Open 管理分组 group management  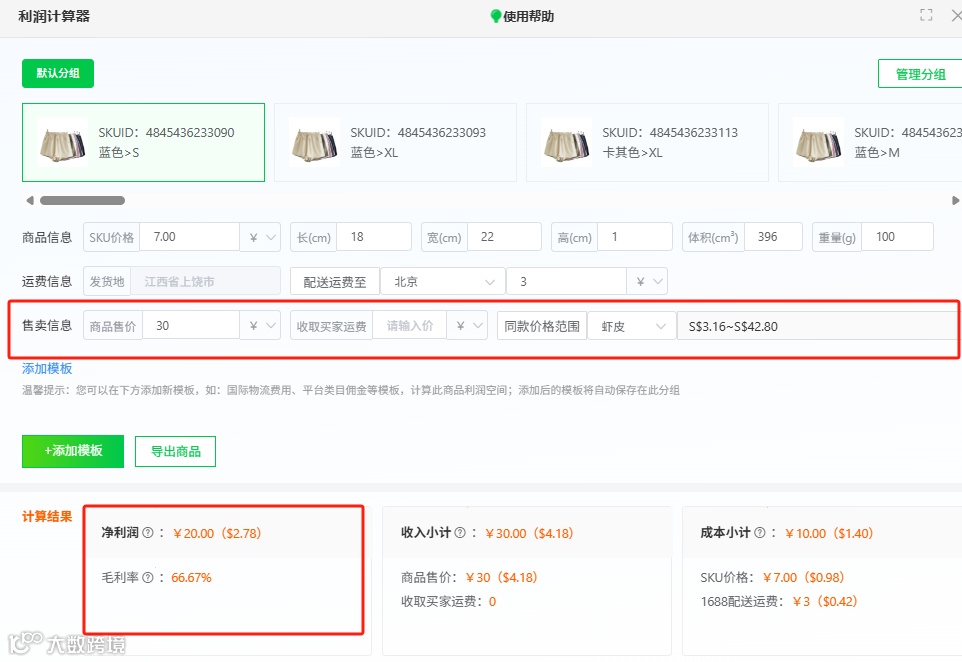pyautogui.click(x=920, y=74)
